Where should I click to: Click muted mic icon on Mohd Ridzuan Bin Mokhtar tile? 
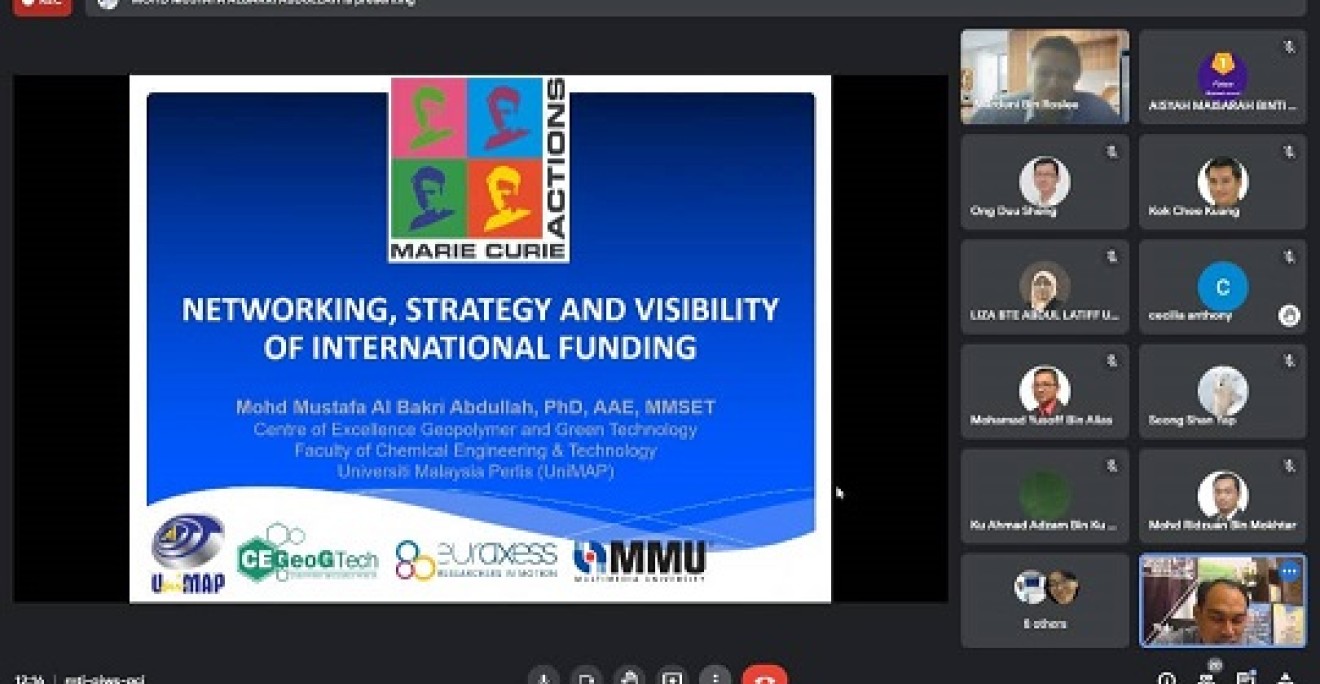[1289, 466]
